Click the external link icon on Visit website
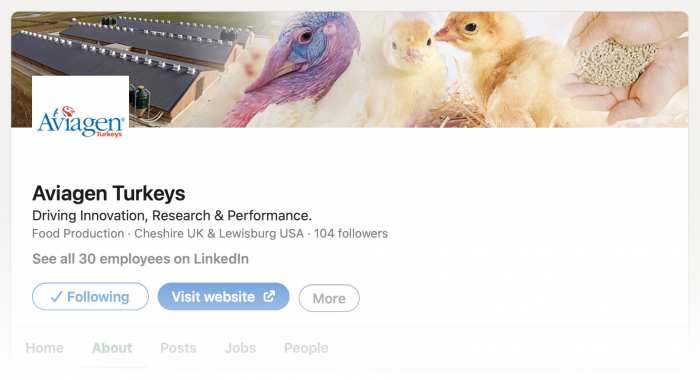700x380 pixels. point(269,296)
